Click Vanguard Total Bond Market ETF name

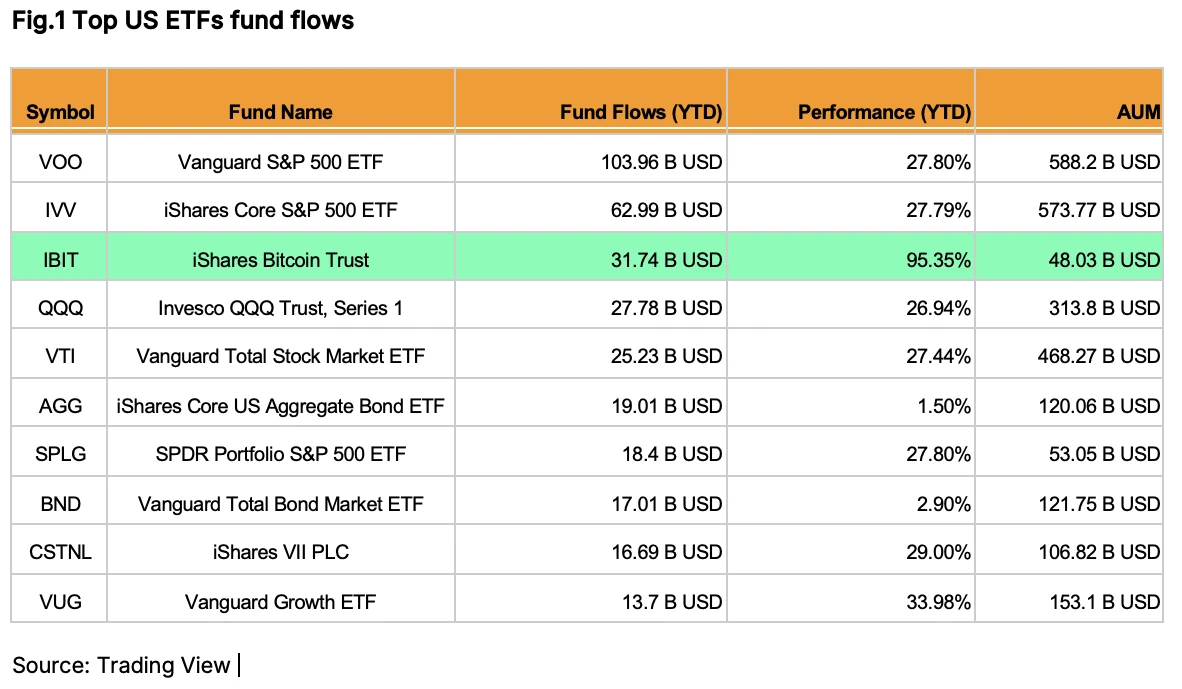[280, 504]
